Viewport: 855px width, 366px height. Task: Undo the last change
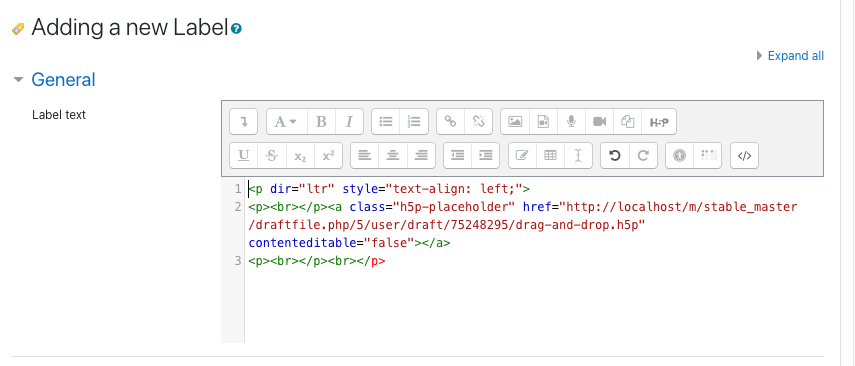point(615,155)
